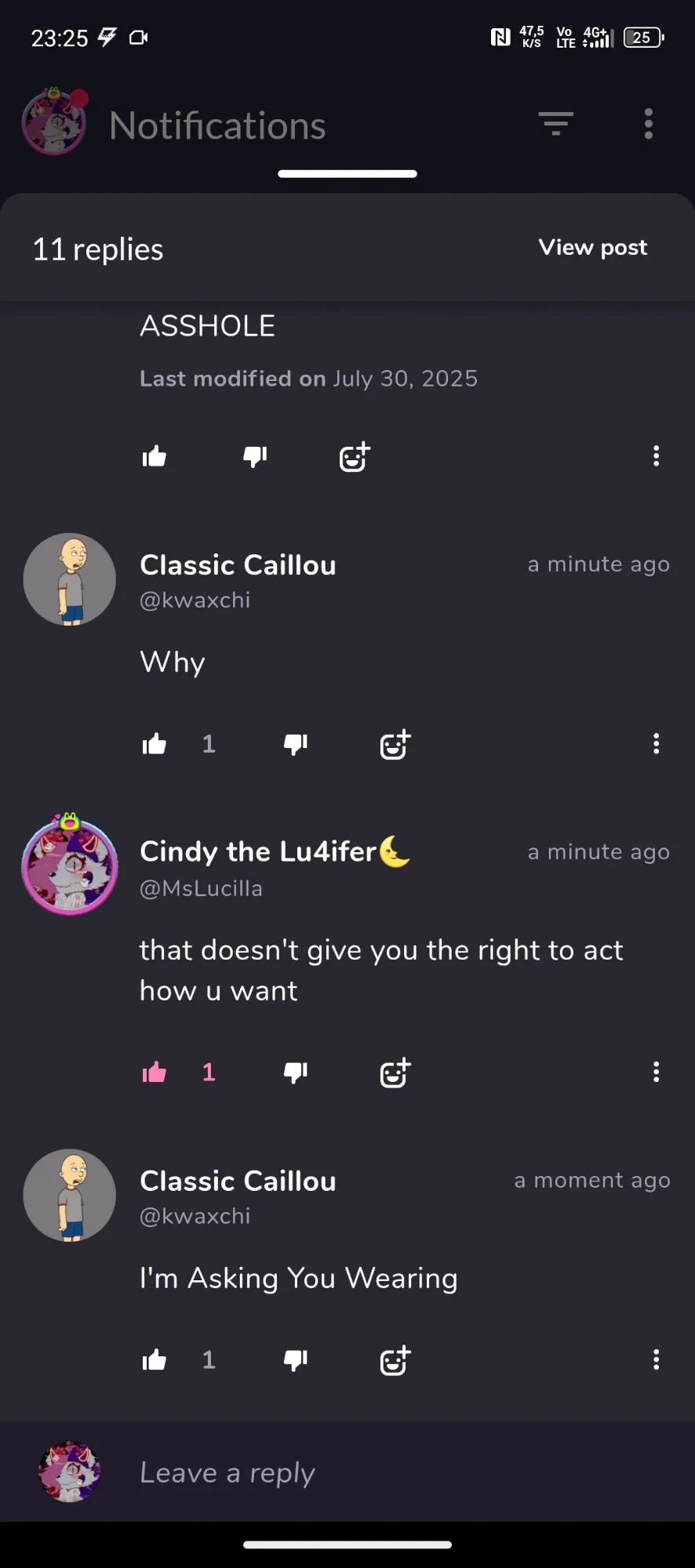Like the 'I'm Asking You Wearing' comment
Viewport: 695px width, 1568px height.
coord(155,1359)
